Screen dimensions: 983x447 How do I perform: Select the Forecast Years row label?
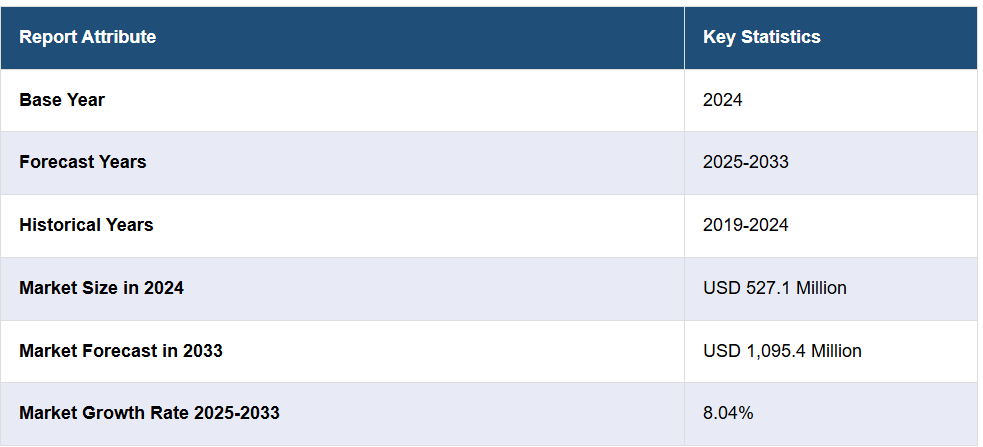pyautogui.click(x=82, y=162)
